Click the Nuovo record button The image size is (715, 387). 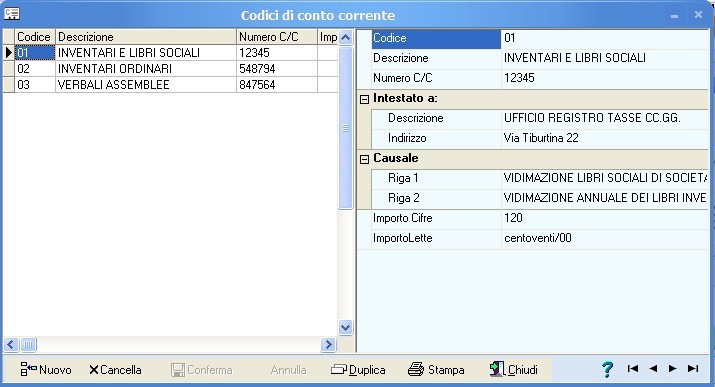point(46,369)
